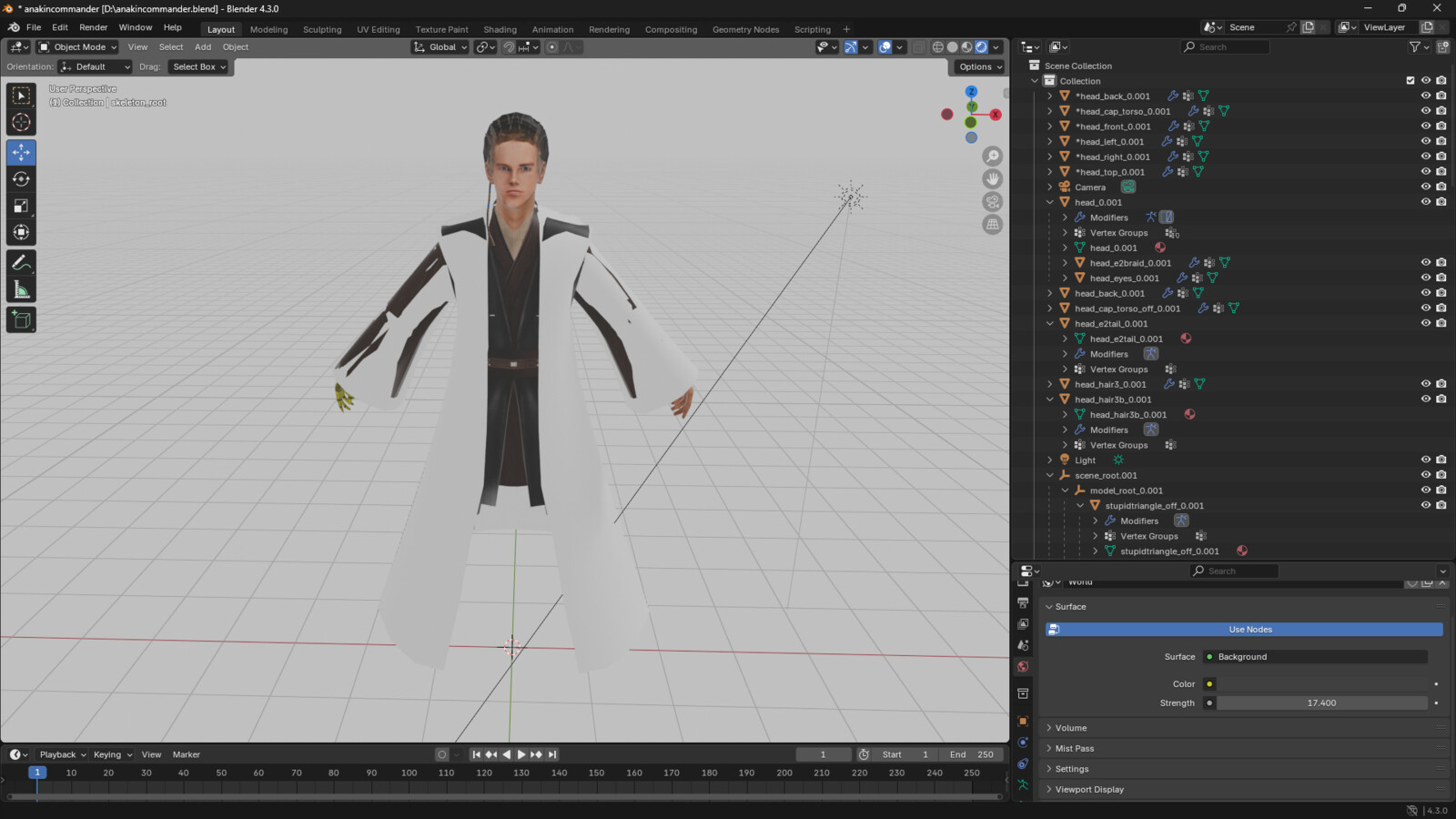Toggle viewport overlays
Image resolution: width=1456 pixels, height=819 pixels.
click(x=885, y=47)
